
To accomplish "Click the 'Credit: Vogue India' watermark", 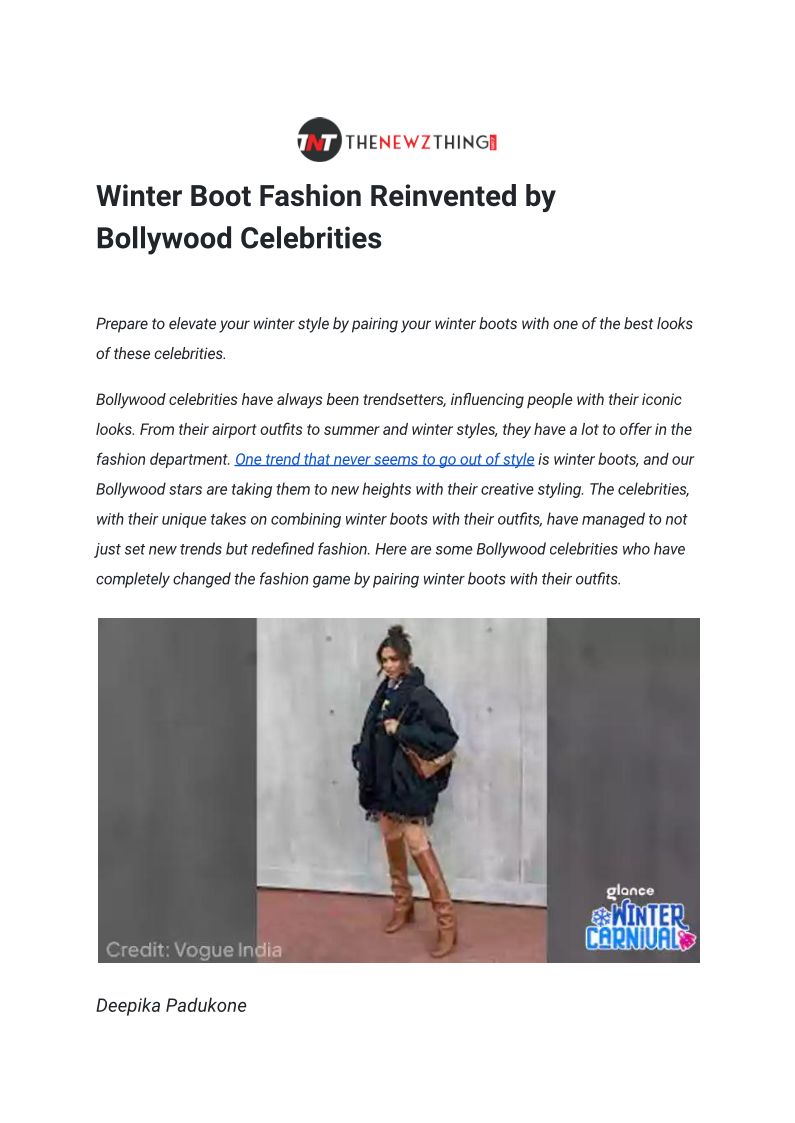I will click(193, 950).
